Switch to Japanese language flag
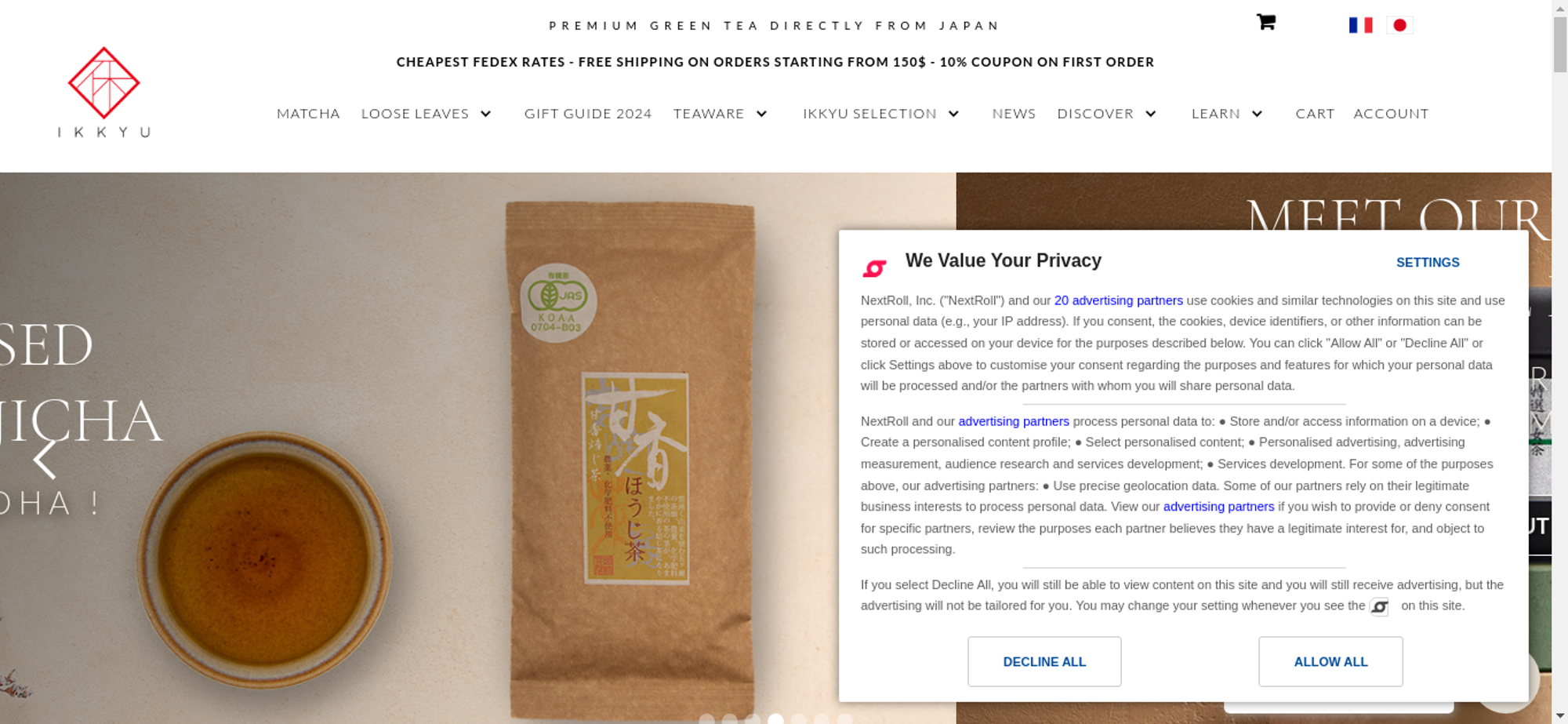 [1399, 25]
